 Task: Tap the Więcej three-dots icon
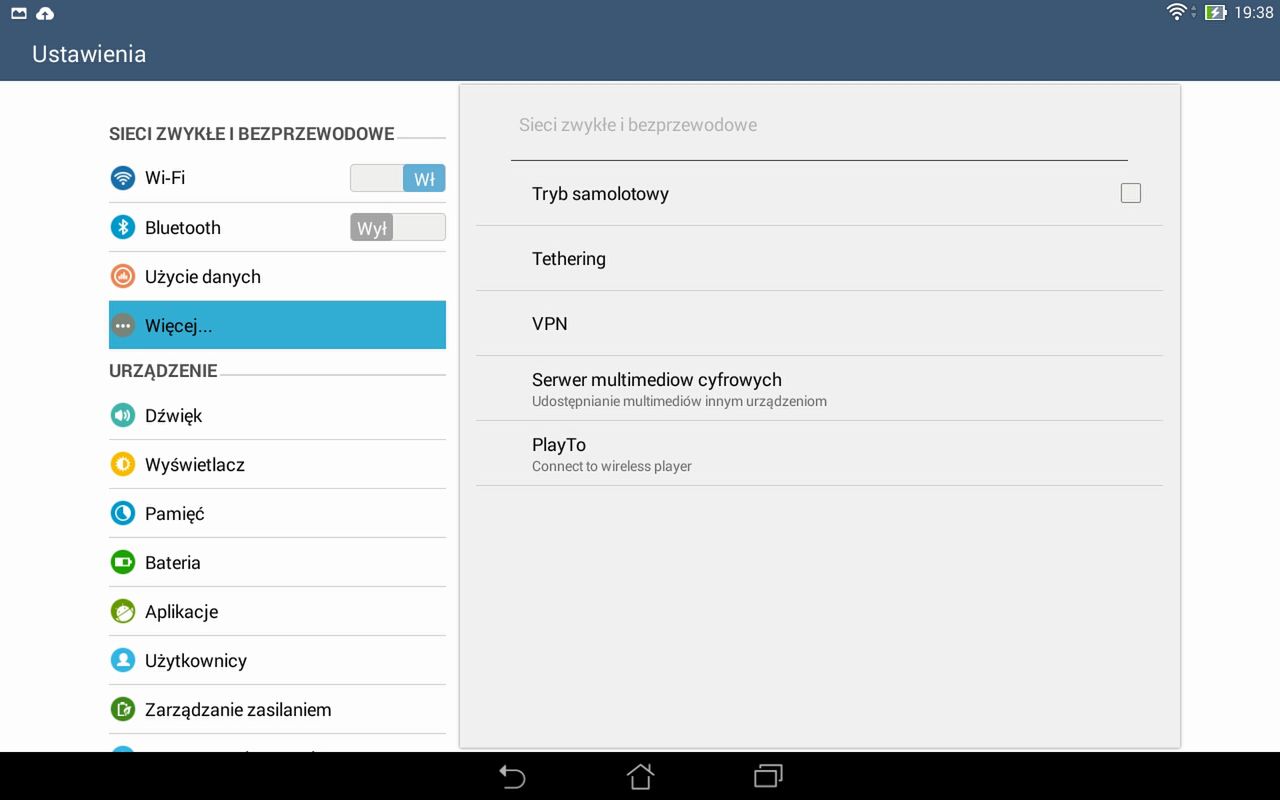coord(123,325)
